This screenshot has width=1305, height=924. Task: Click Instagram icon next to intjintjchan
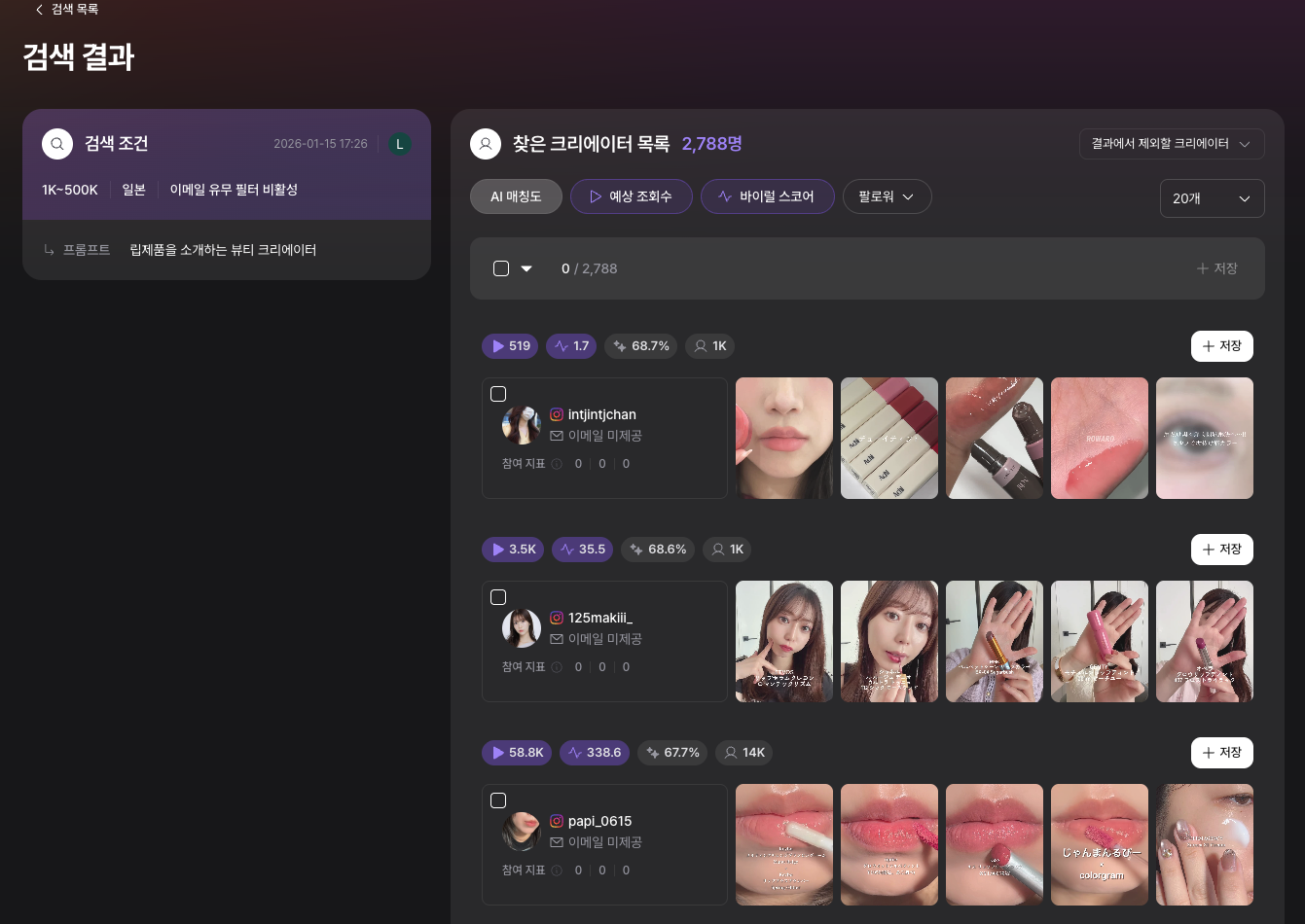(557, 414)
